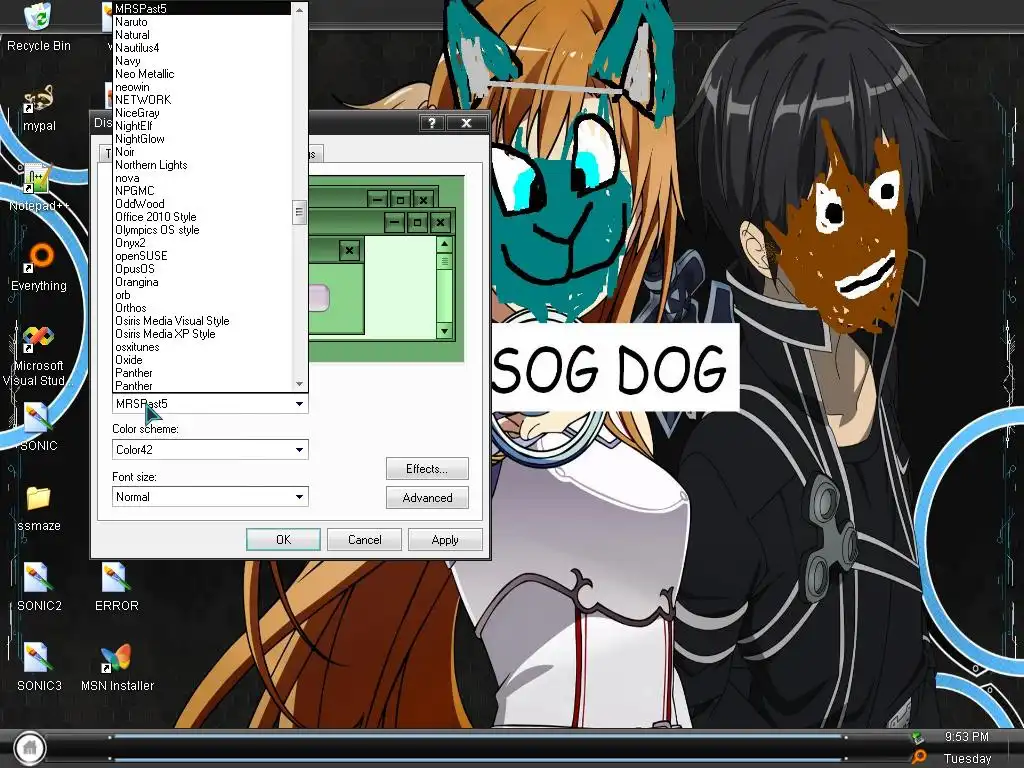Choose neowin style entry

[202, 87]
